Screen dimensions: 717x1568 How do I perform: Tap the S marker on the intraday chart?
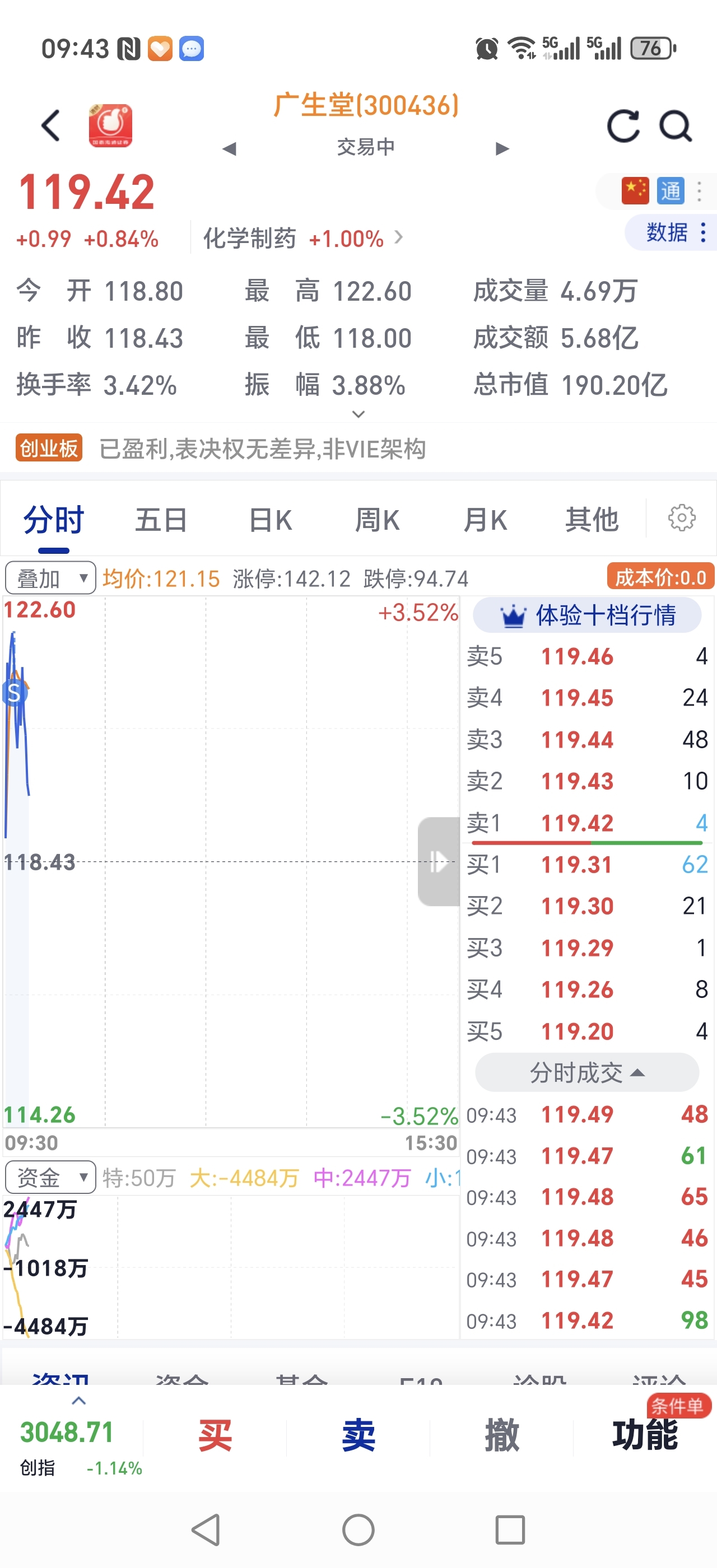point(14,693)
